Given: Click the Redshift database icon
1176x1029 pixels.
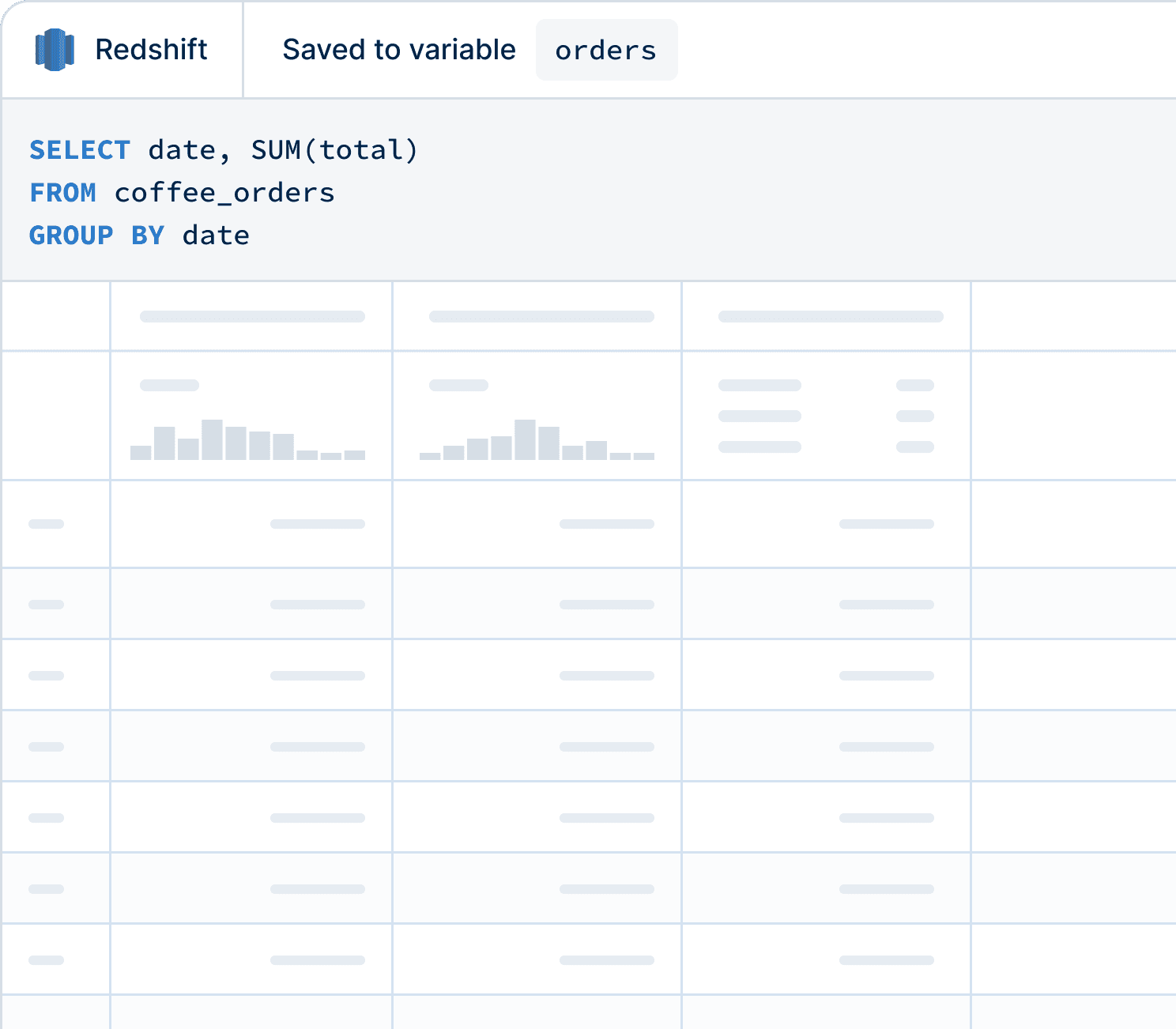Looking at the screenshot, I should pos(54,49).
